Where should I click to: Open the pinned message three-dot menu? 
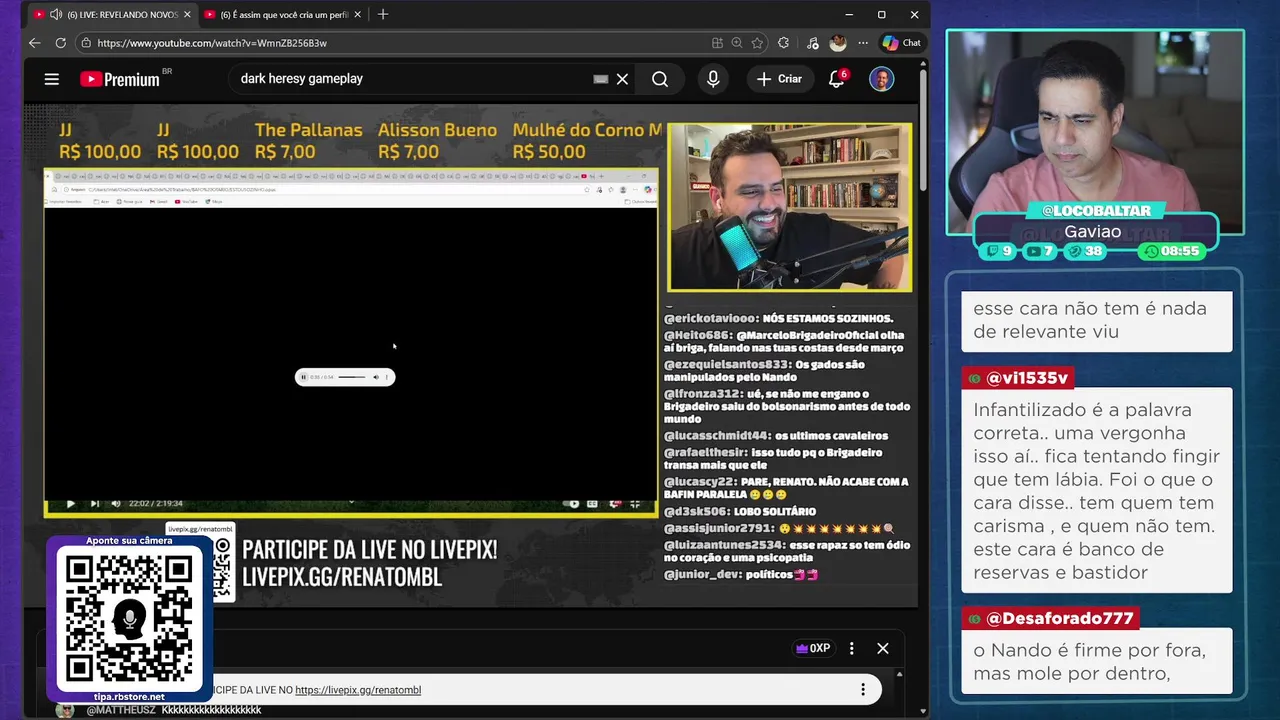(863, 689)
